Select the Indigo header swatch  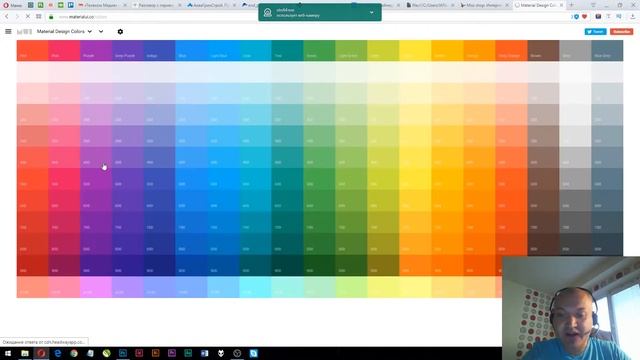click(x=160, y=51)
